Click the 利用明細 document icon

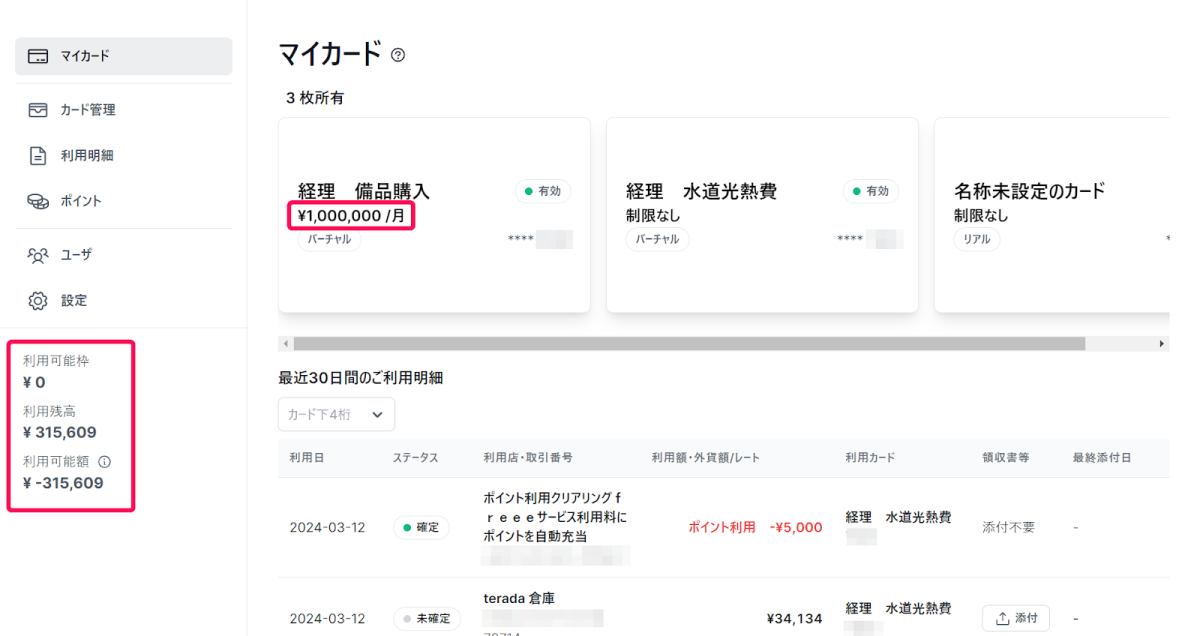point(38,156)
